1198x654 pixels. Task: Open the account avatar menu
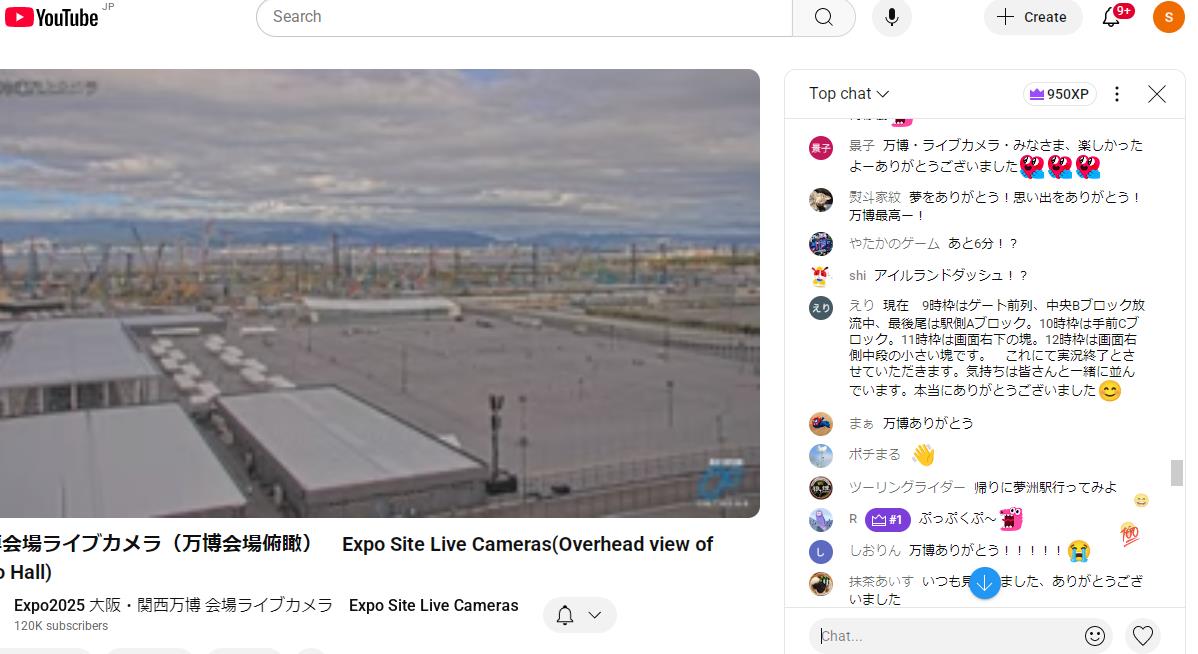(x=1168, y=17)
